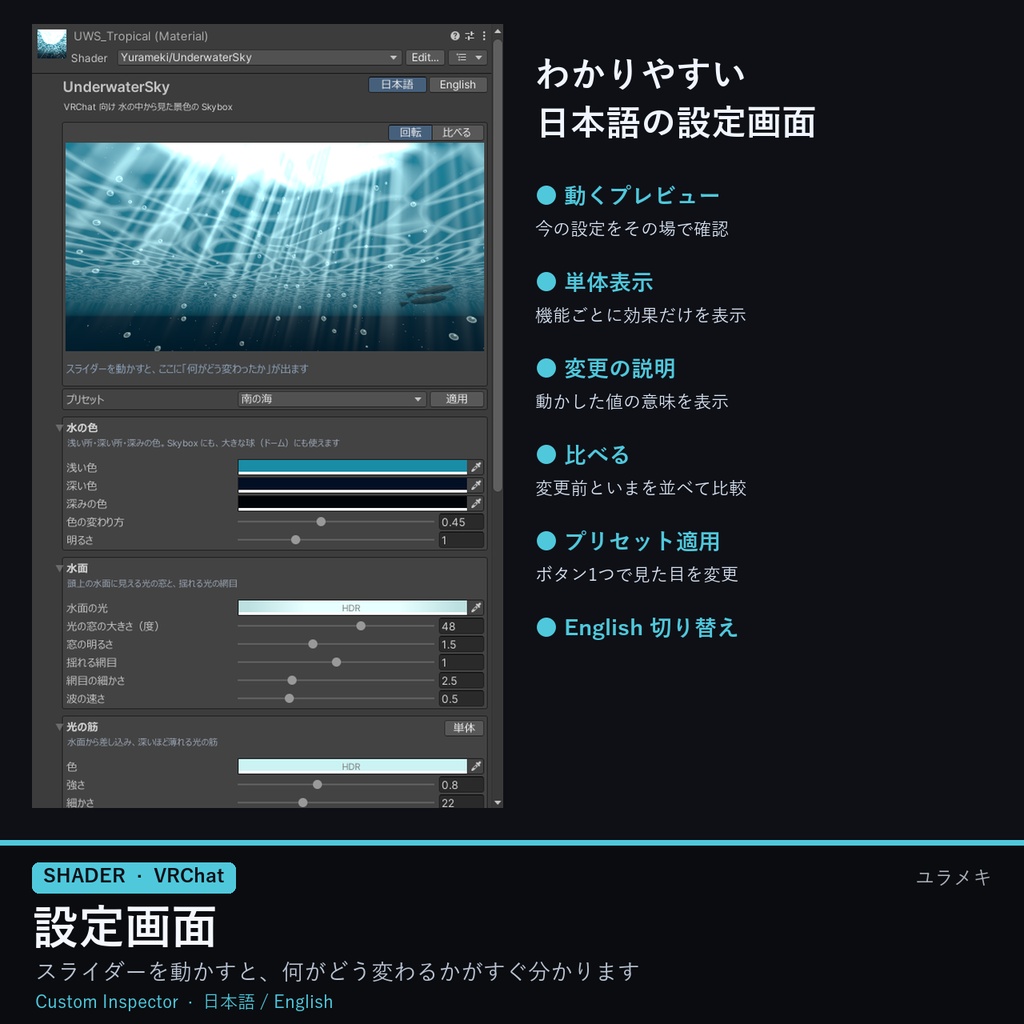
Task: Click the shader Edit... button
Action: [425, 57]
